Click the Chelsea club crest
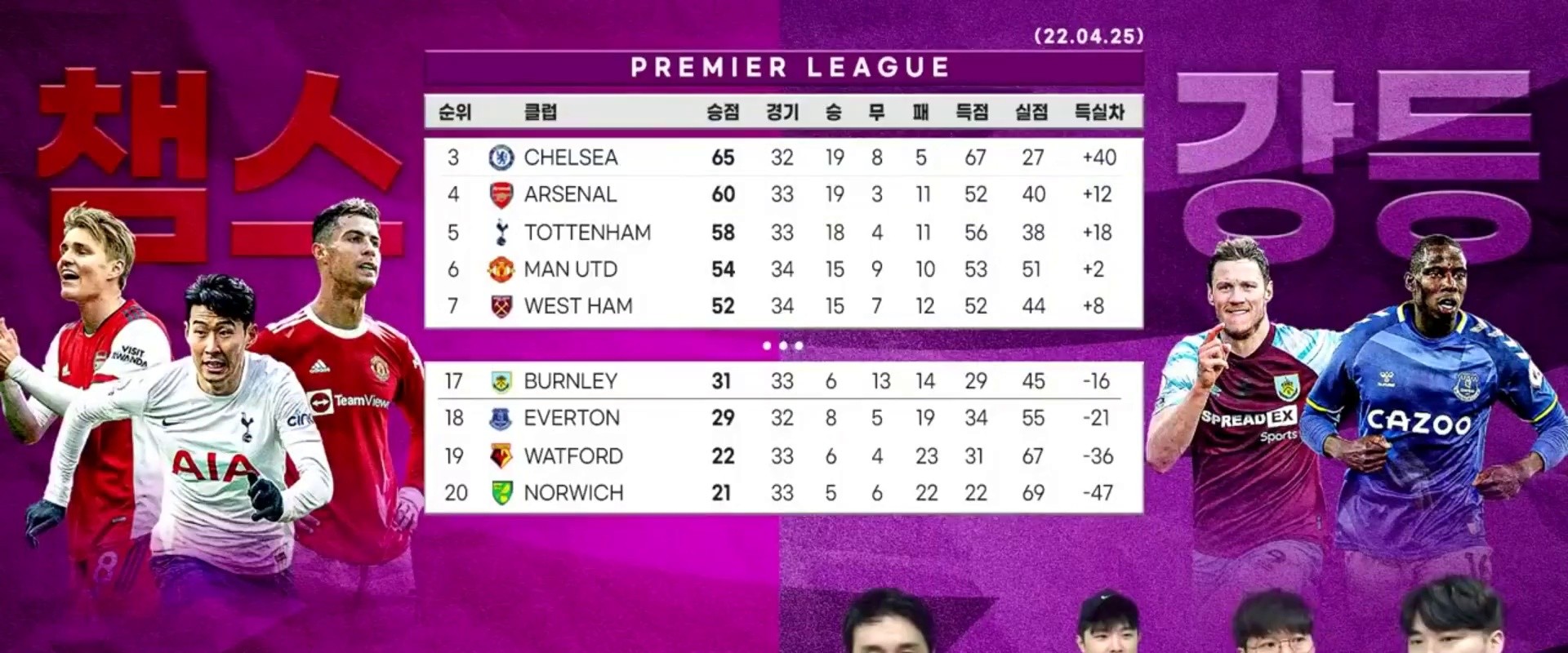This screenshot has width=1568, height=653. coord(501,158)
